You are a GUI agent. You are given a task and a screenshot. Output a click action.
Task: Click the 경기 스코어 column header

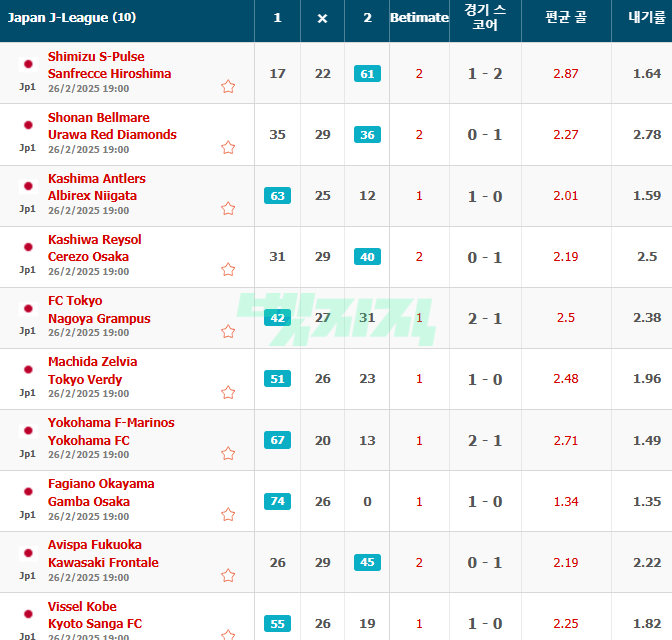coord(485,17)
